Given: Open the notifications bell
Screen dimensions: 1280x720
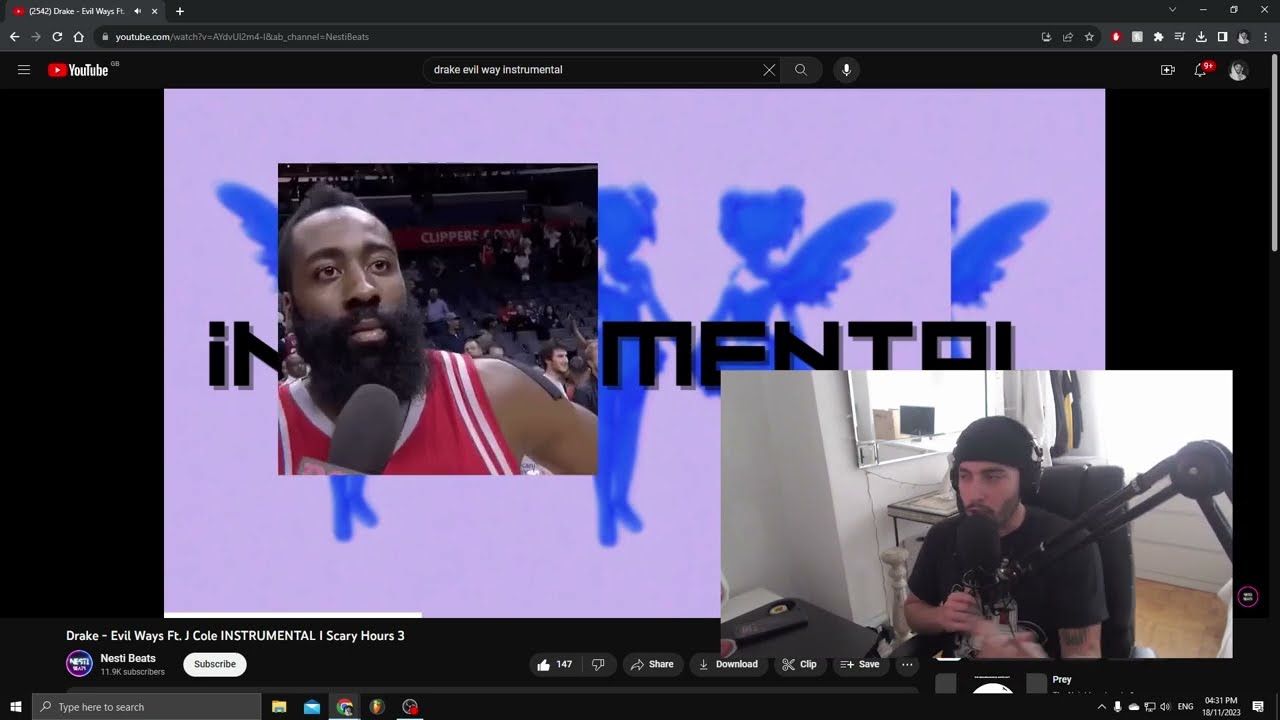Looking at the screenshot, I should pyautogui.click(x=1201, y=70).
